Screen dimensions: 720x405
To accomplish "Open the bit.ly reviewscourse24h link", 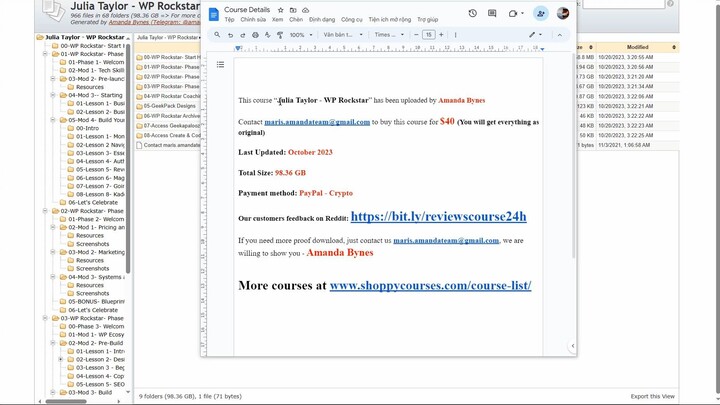I will tap(438, 217).
